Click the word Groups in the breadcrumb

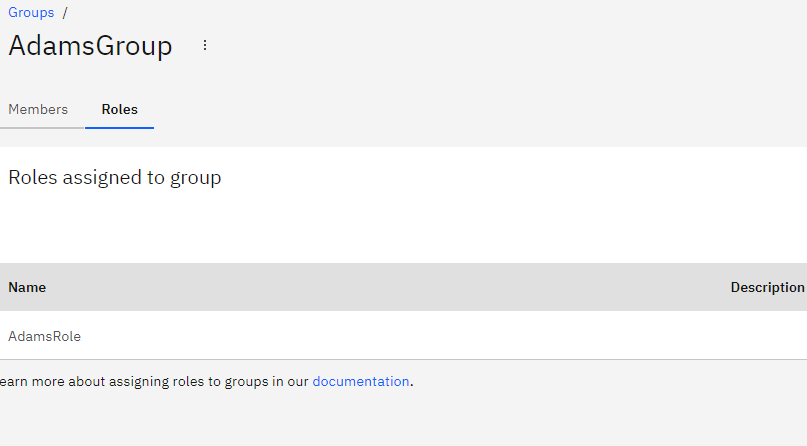pyautogui.click(x=31, y=12)
